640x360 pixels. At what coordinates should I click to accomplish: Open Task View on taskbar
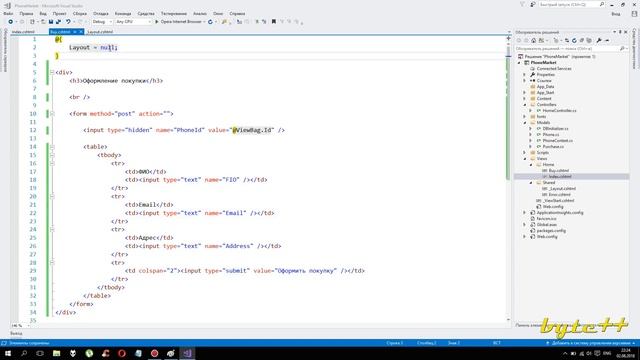[40, 353]
